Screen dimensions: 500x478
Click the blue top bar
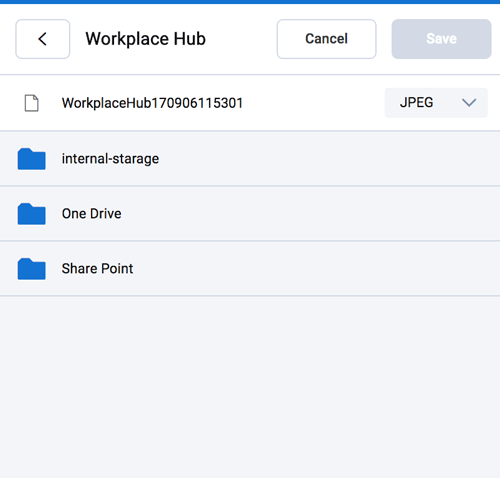point(250,2)
